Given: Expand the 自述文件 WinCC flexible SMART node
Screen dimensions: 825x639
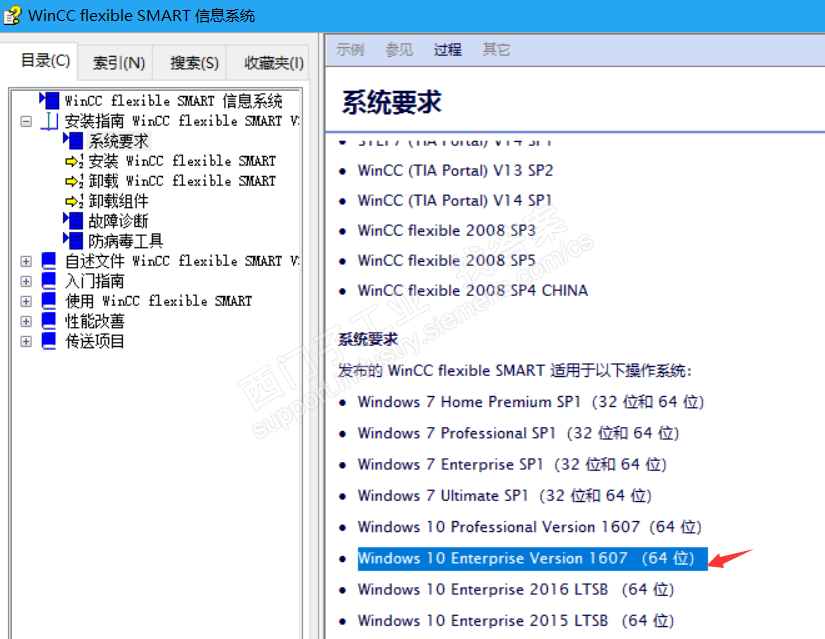Looking at the screenshot, I should pyautogui.click(x=26, y=261).
